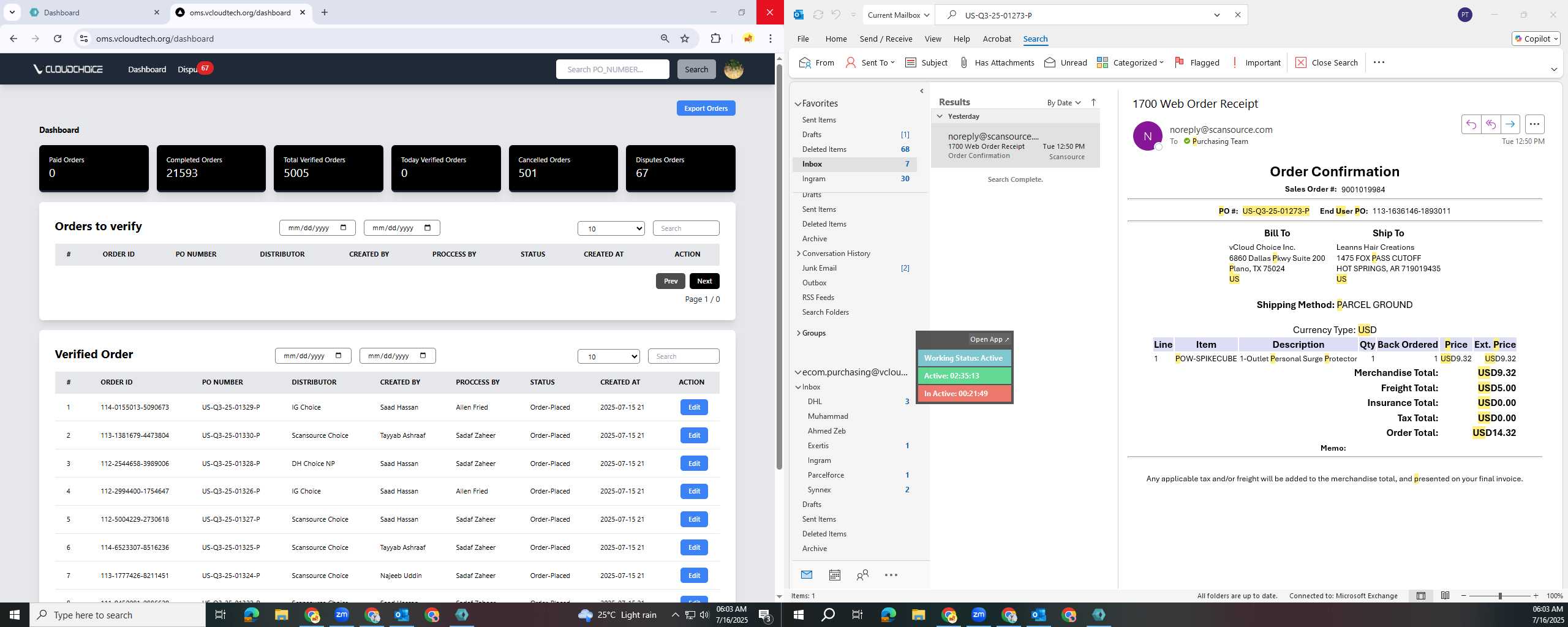The height and width of the screenshot is (627, 1568).
Task: Filter search results by Important
Action: 1256,62
